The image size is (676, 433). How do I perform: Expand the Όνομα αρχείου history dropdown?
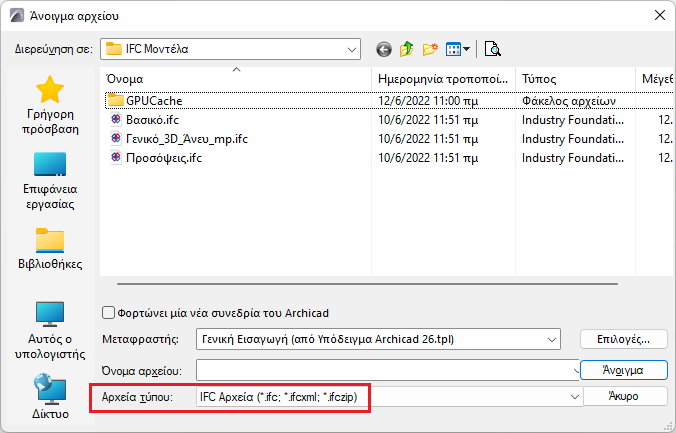576,370
